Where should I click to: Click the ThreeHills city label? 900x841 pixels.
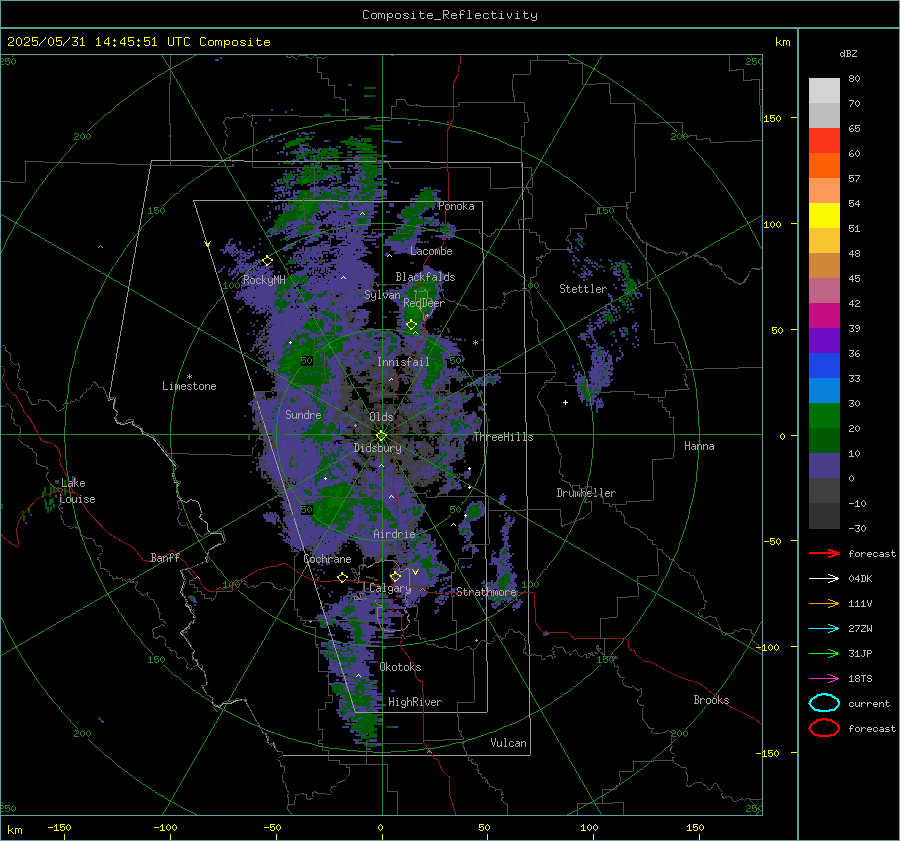[503, 437]
